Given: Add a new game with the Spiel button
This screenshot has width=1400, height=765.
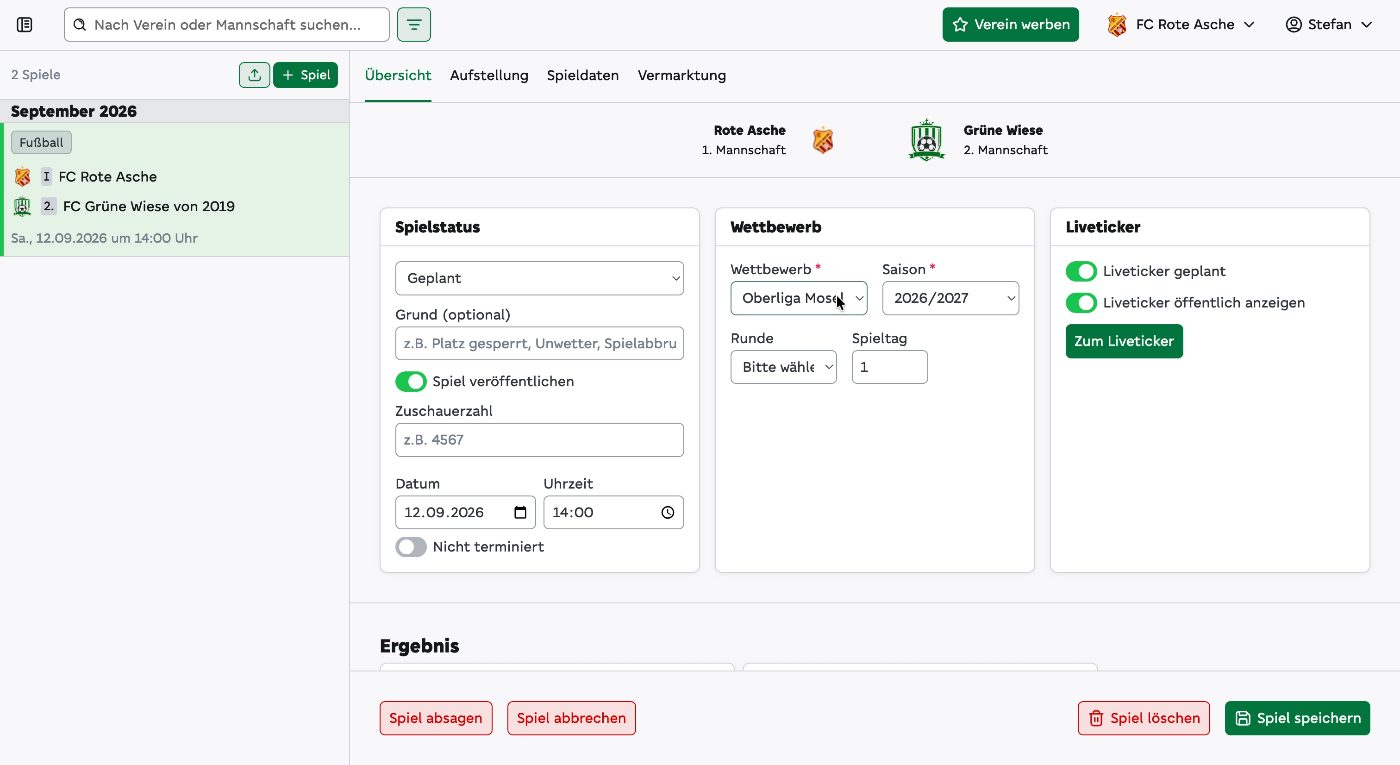Looking at the screenshot, I should point(306,75).
